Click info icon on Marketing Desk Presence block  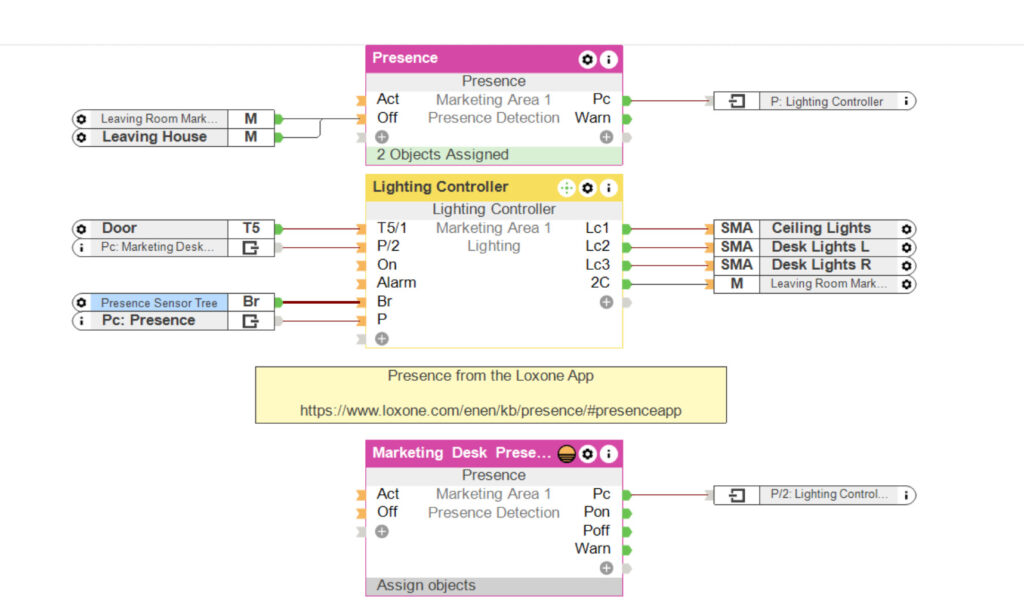[x=608, y=454]
